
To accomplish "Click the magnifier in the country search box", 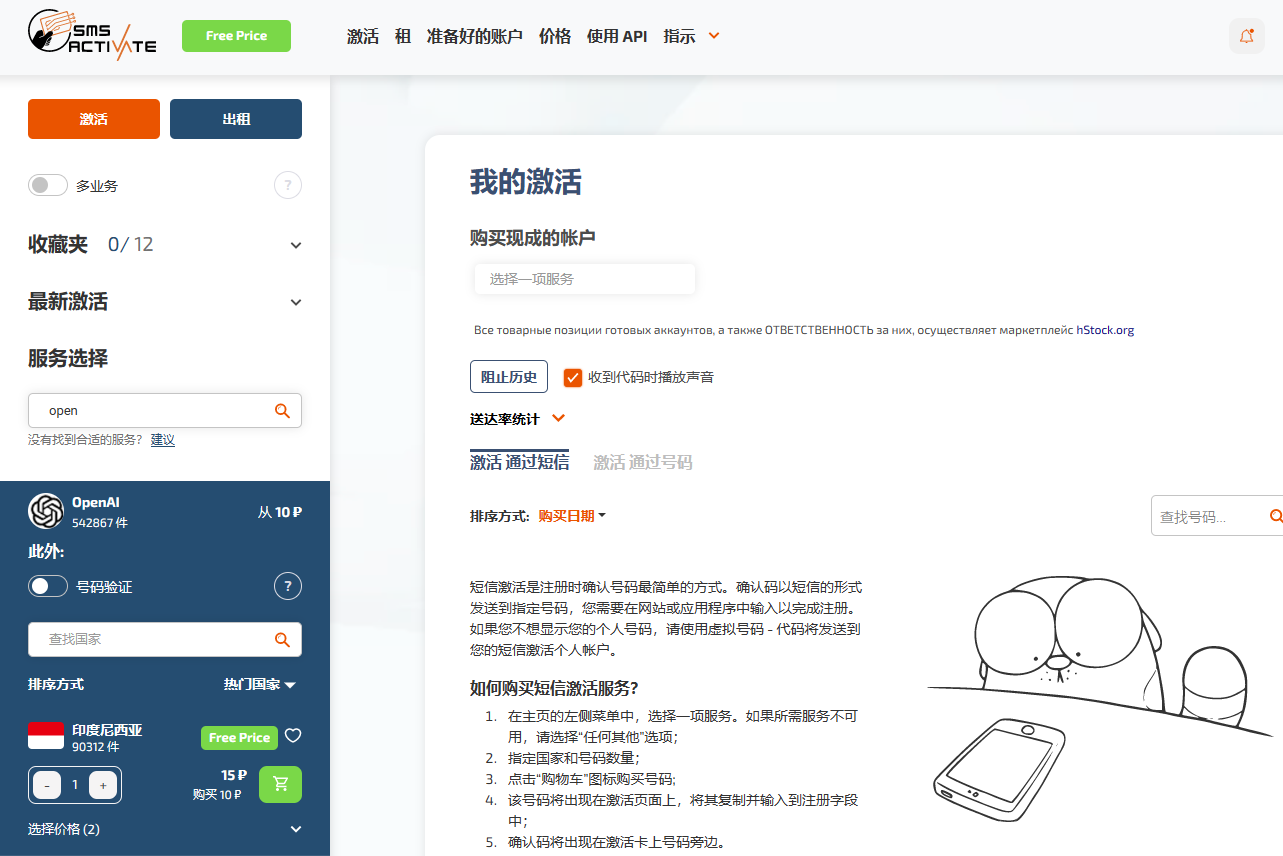I will click(x=282, y=639).
